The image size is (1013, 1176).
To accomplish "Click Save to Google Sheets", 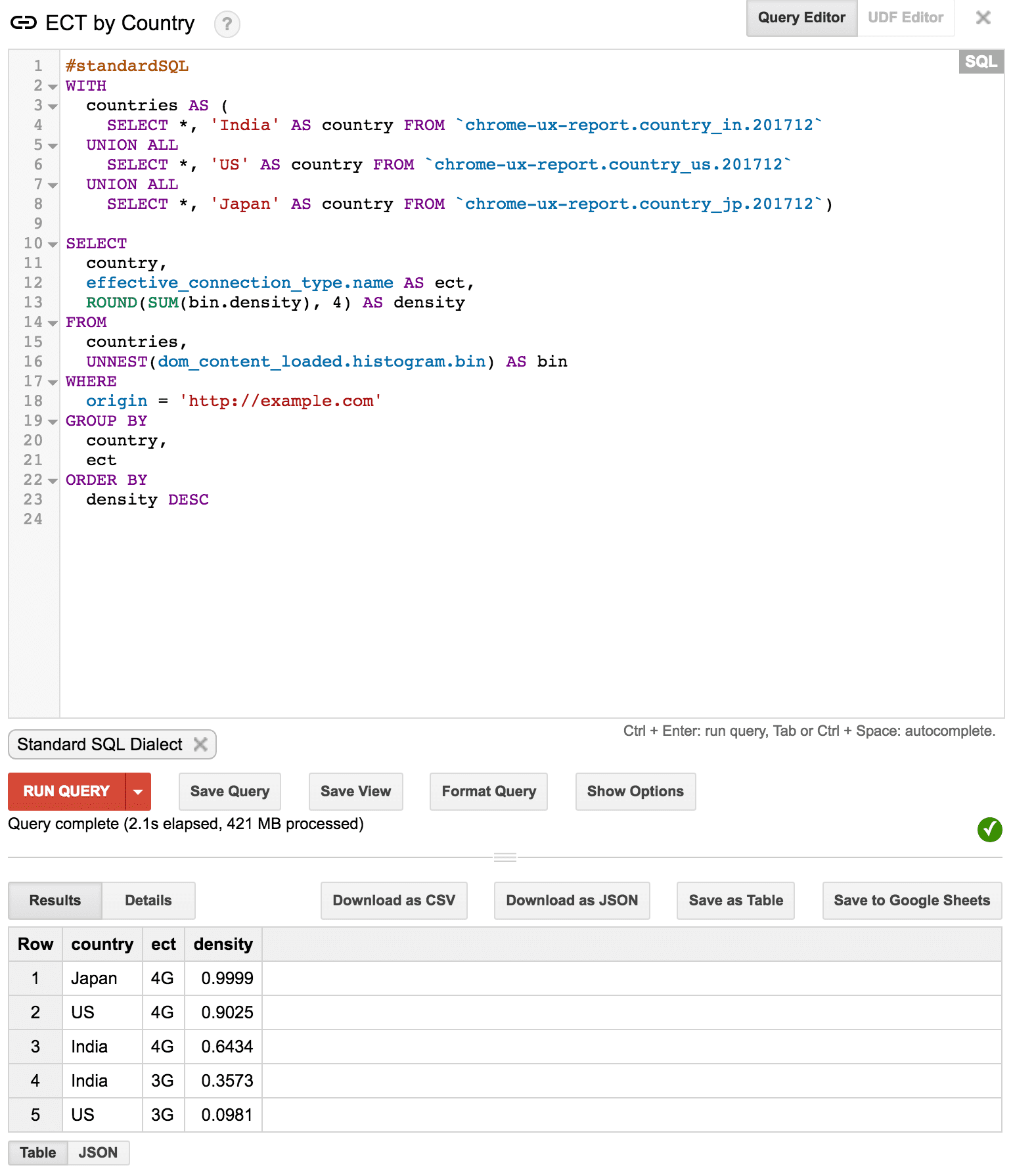I will click(x=911, y=900).
